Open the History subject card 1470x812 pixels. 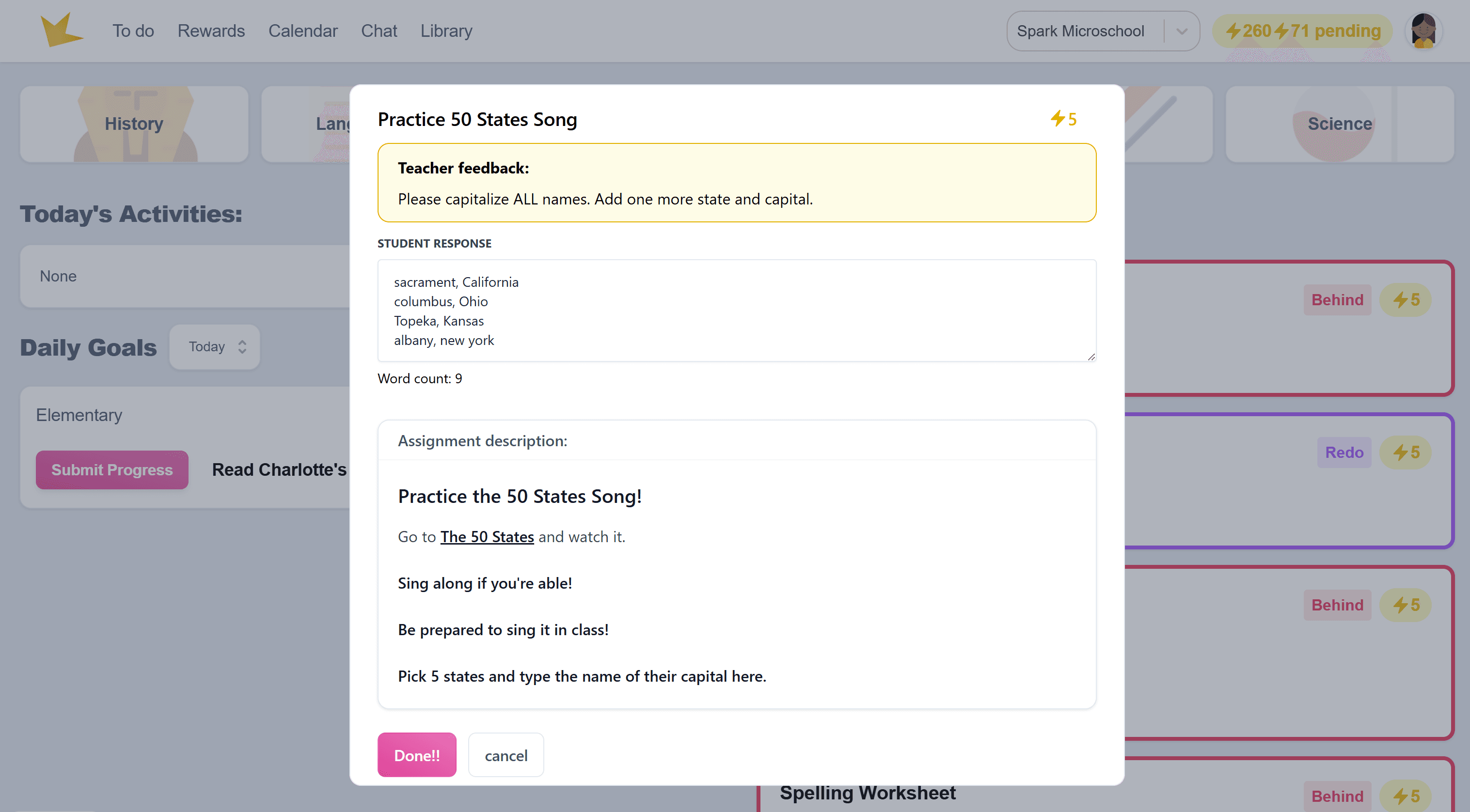click(134, 124)
